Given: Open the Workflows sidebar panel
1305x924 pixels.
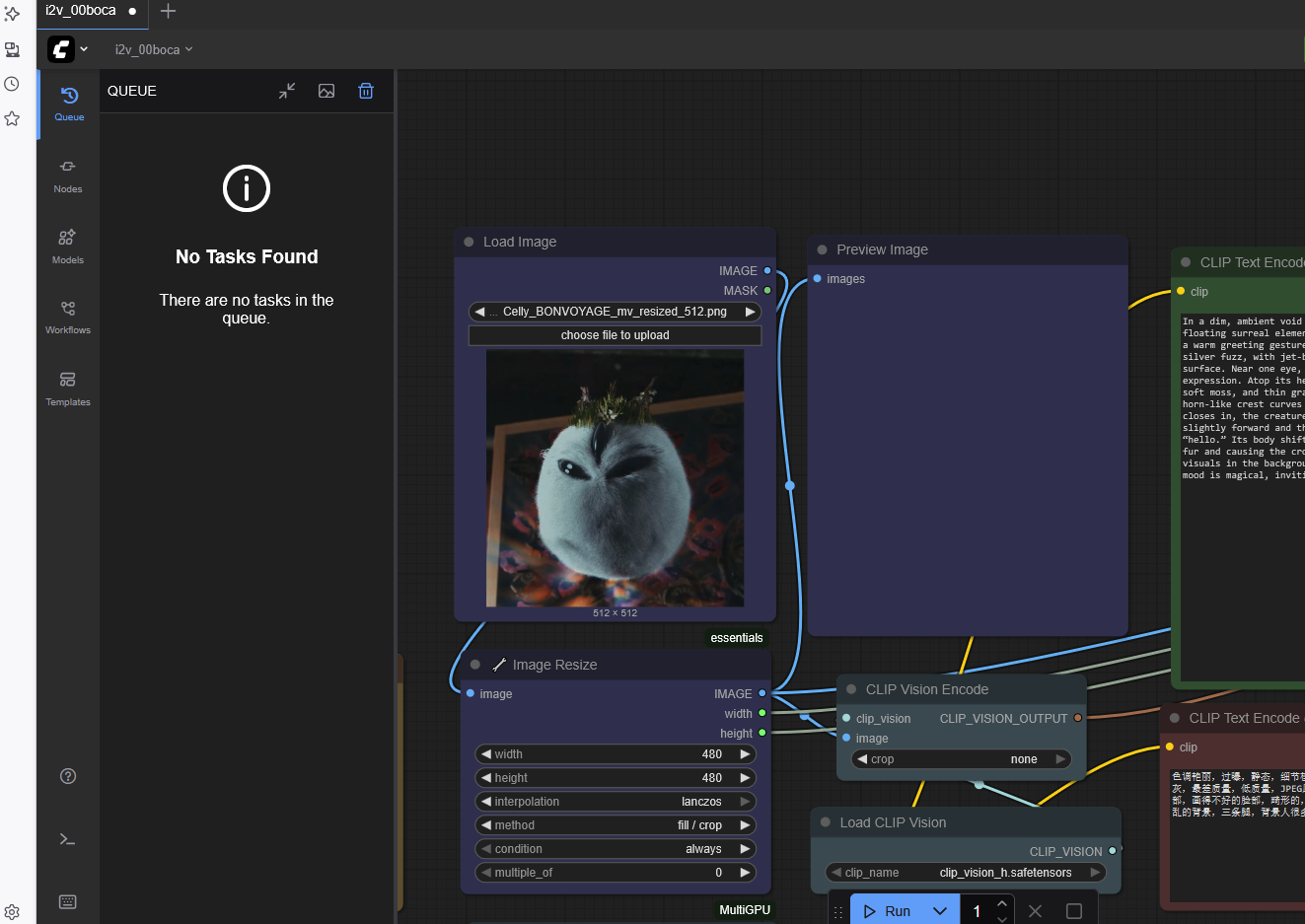Looking at the screenshot, I should [68, 317].
